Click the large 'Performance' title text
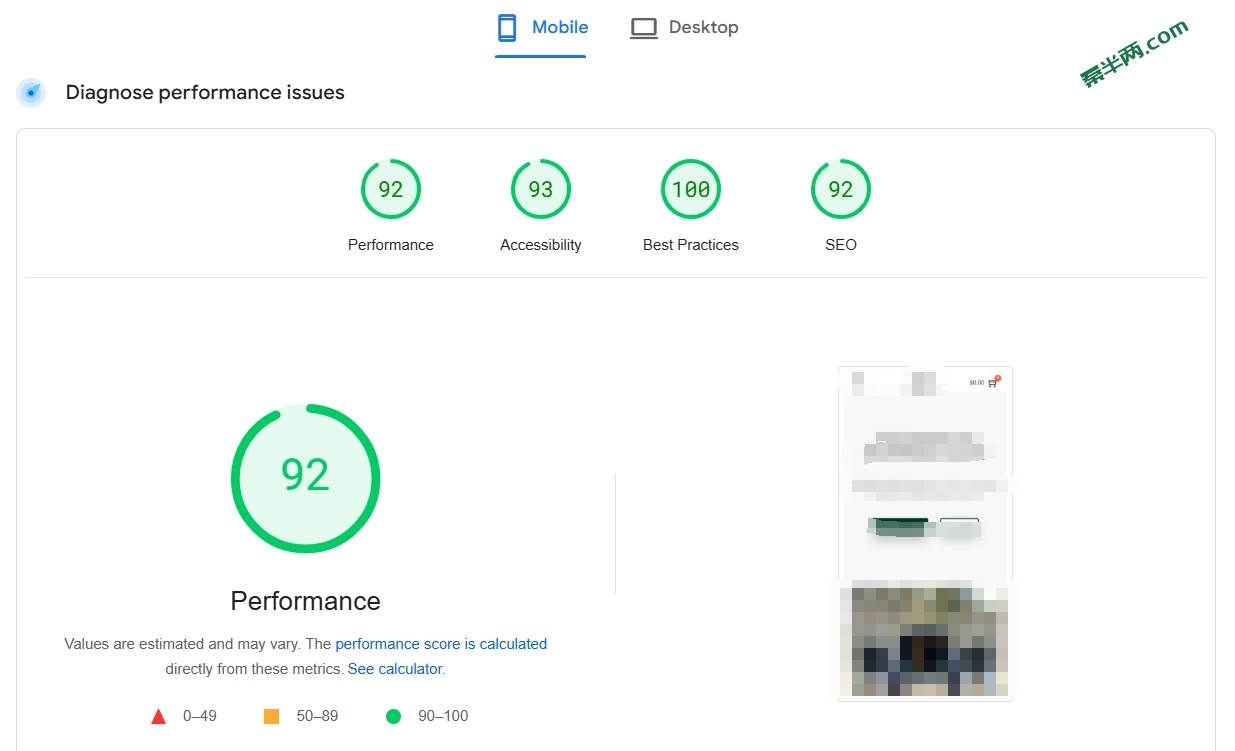Image resolution: width=1235 pixels, height=751 pixels. click(x=305, y=601)
